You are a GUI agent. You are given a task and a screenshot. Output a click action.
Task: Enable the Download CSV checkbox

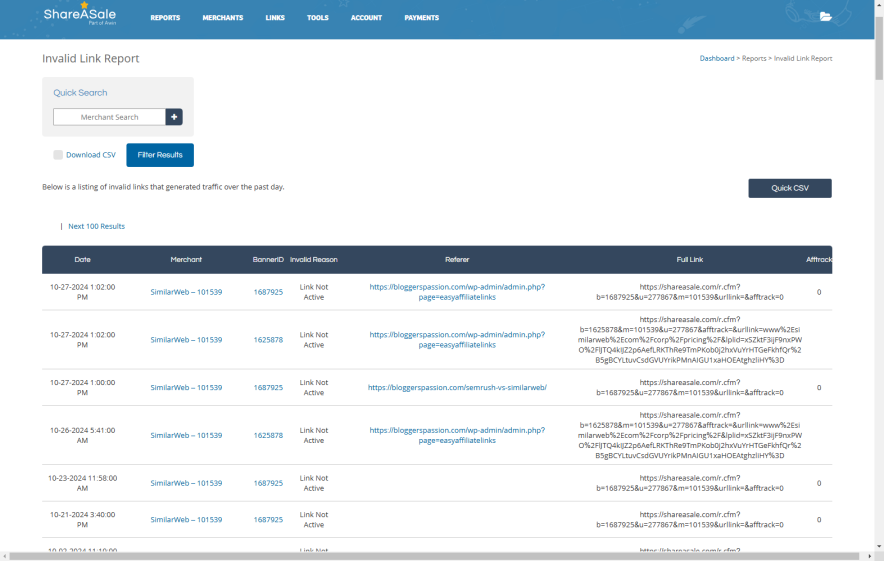[x=58, y=155]
